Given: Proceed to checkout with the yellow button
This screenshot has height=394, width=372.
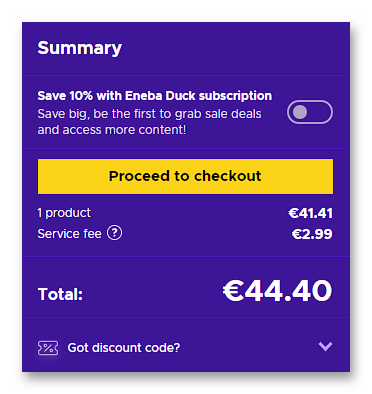Looking at the screenshot, I should [185, 176].
